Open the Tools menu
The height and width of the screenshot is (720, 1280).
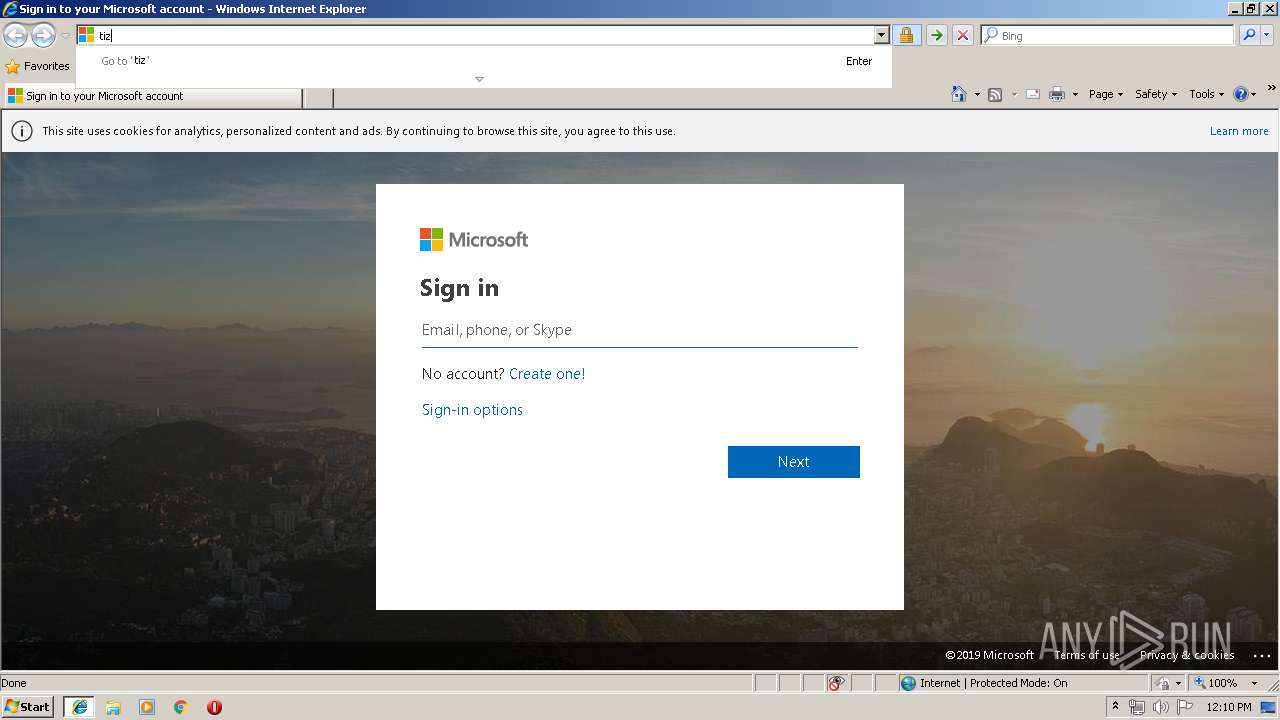[x=1206, y=94]
